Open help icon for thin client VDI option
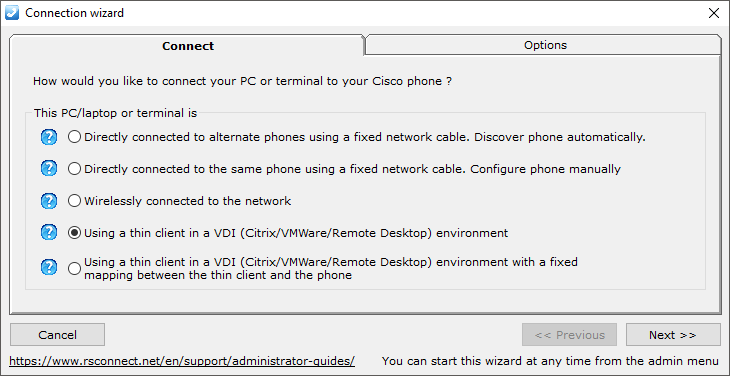730x376 pixels. (49, 232)
